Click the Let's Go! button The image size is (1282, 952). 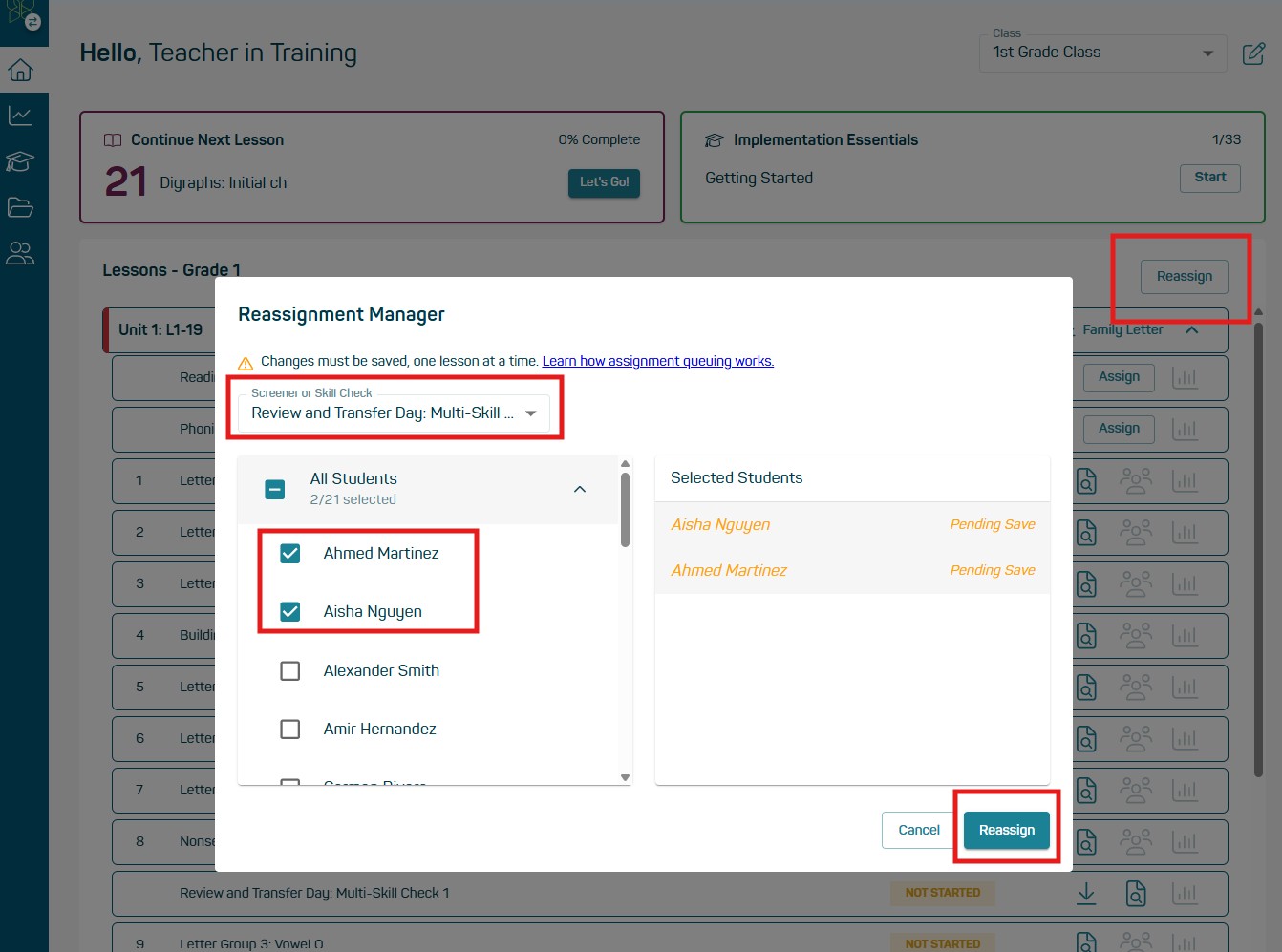604,182
